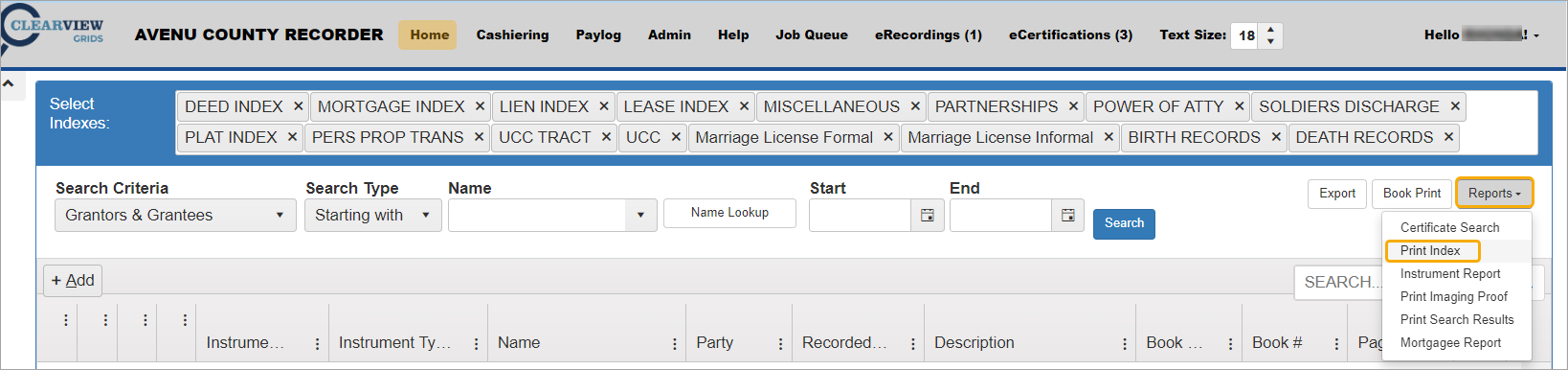Open the Name column options menu
This screenshot has height=370, width=1568.
[675, 343]
